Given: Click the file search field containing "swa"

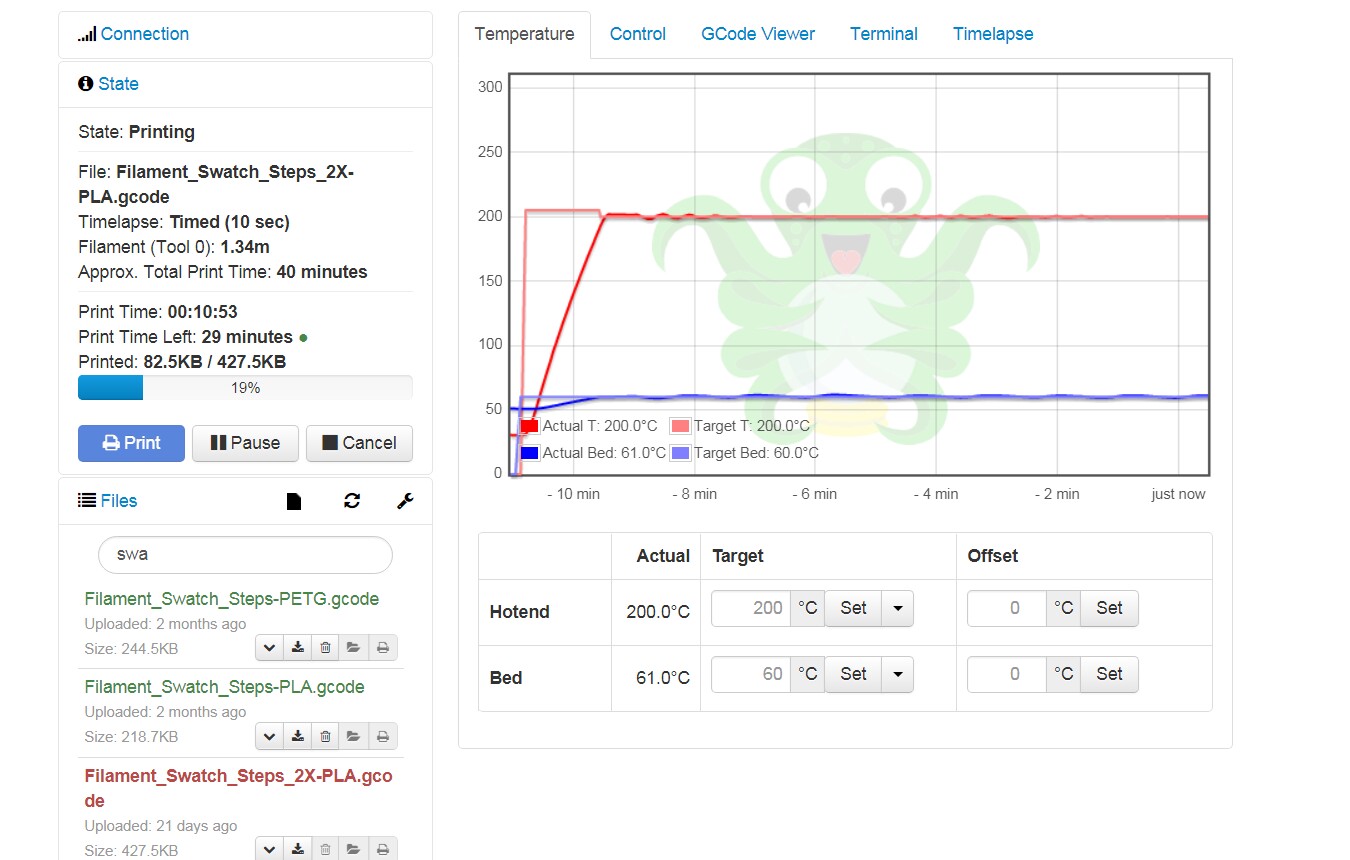Looking at the screenshot, I should (245, 554).
